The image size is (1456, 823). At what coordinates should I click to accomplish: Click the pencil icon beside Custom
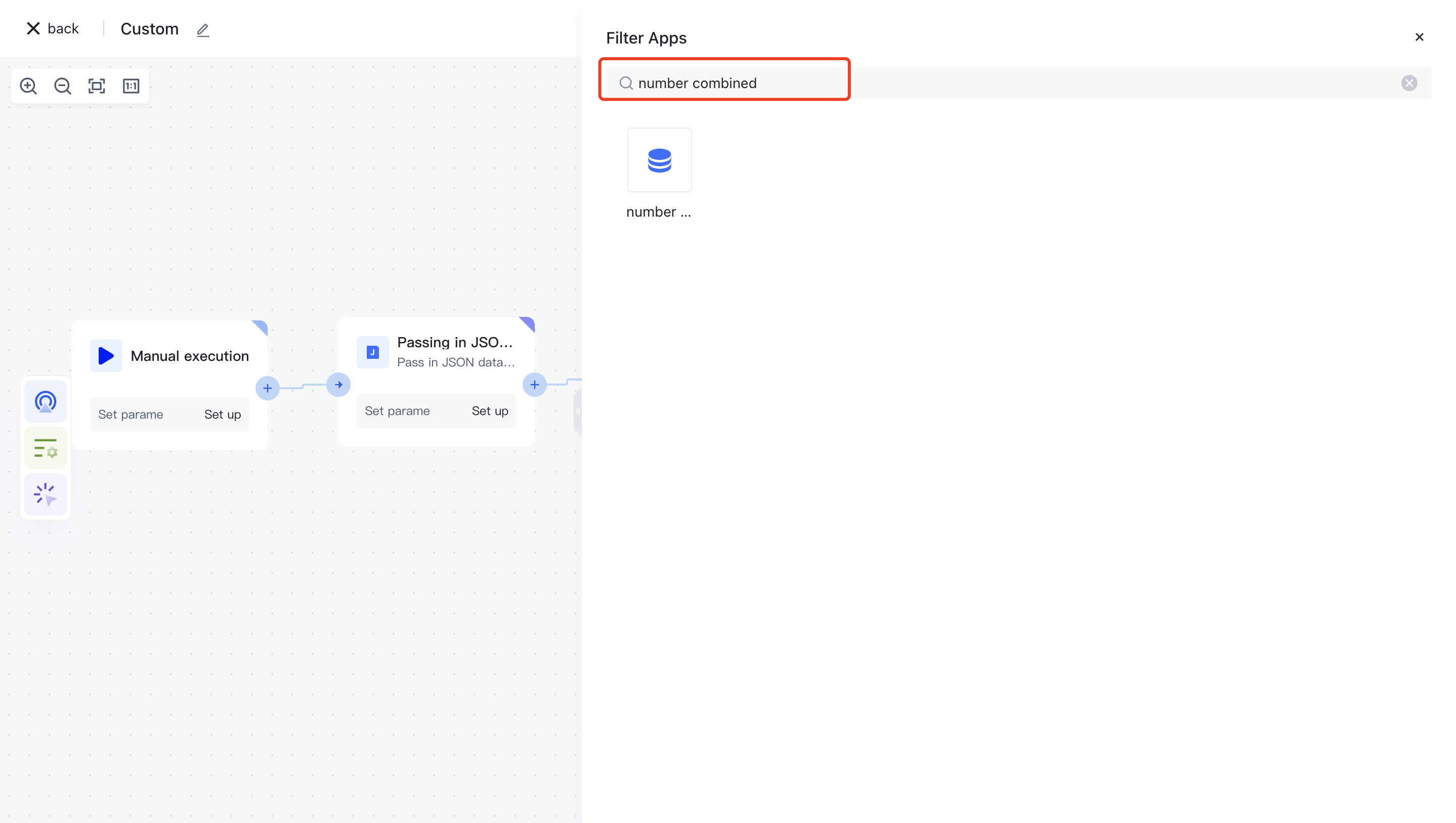coord(203,29)
